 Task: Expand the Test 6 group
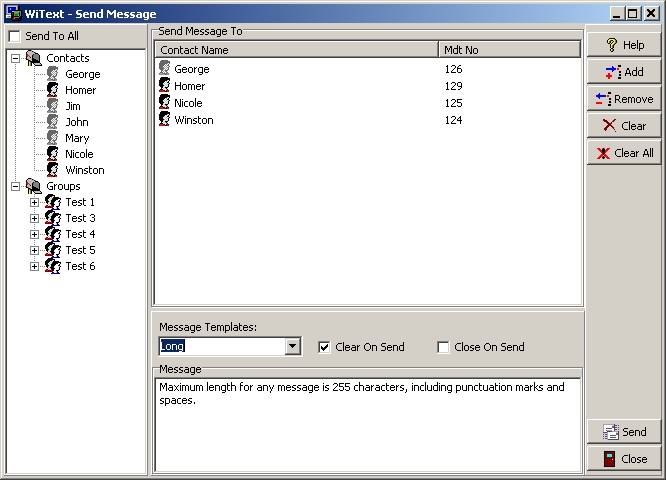(34, 266)
